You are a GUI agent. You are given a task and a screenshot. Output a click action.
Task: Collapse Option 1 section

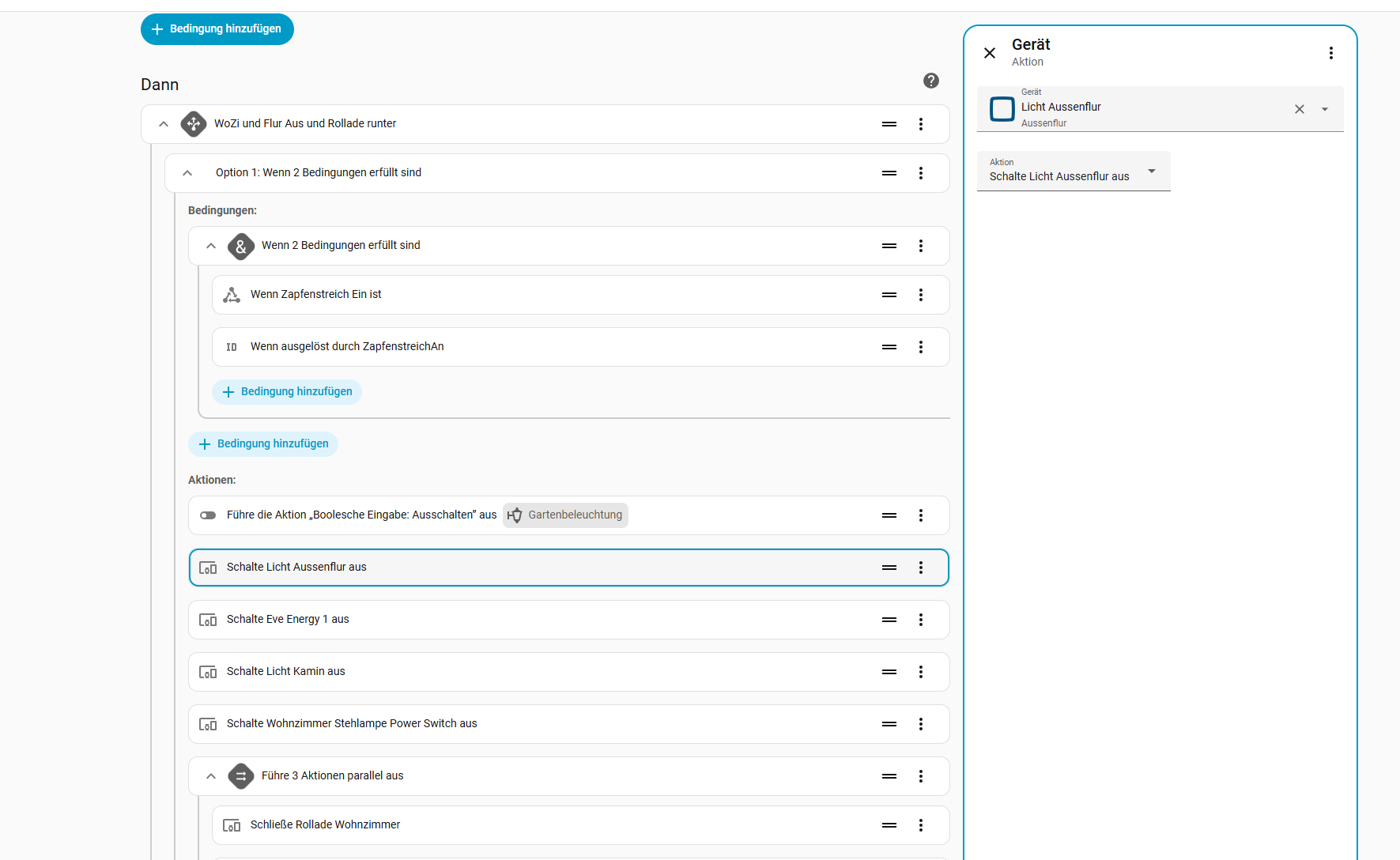tap(187, 173)
